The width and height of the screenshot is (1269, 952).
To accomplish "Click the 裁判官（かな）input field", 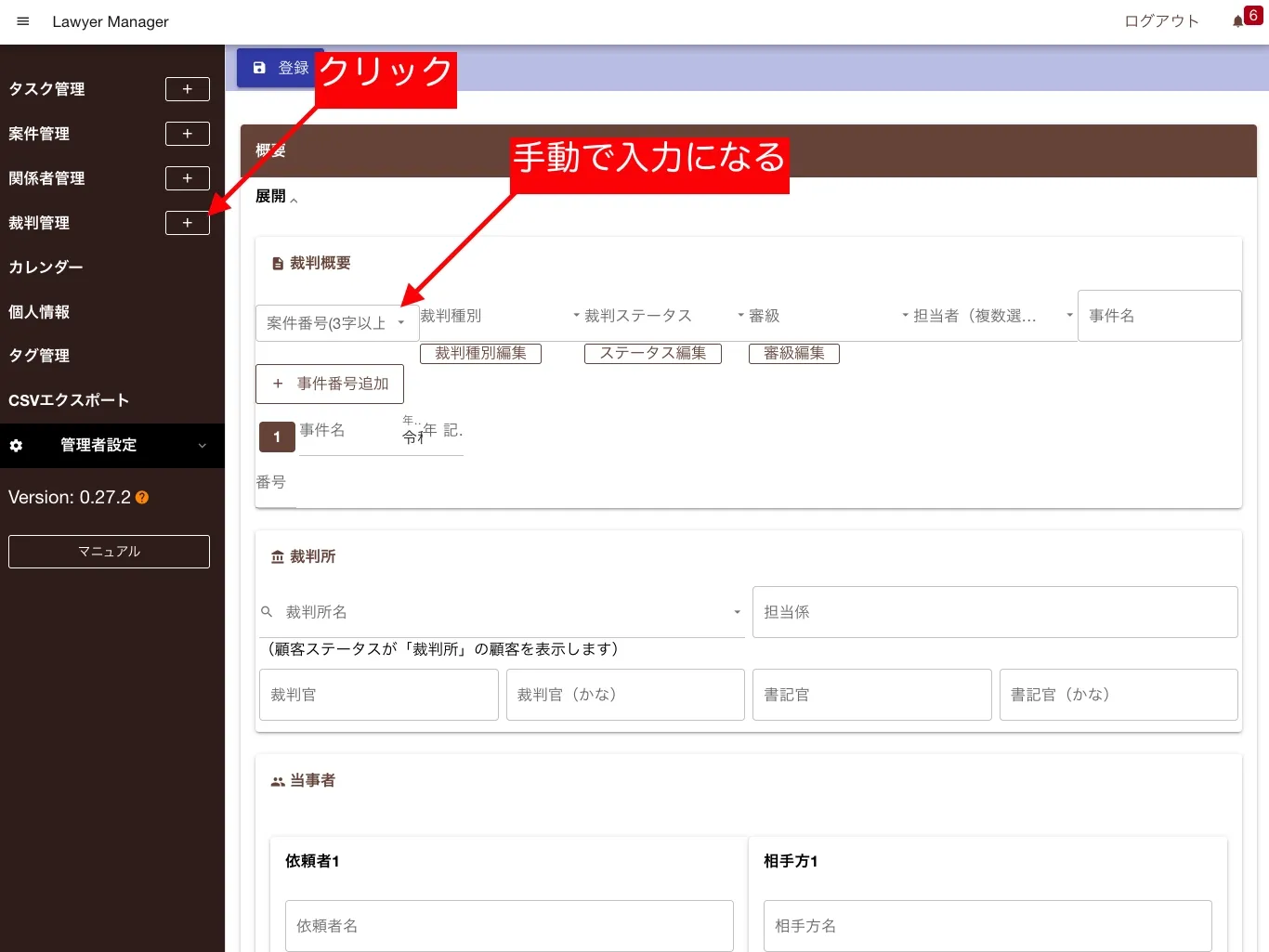I will (x=625, y=695).
